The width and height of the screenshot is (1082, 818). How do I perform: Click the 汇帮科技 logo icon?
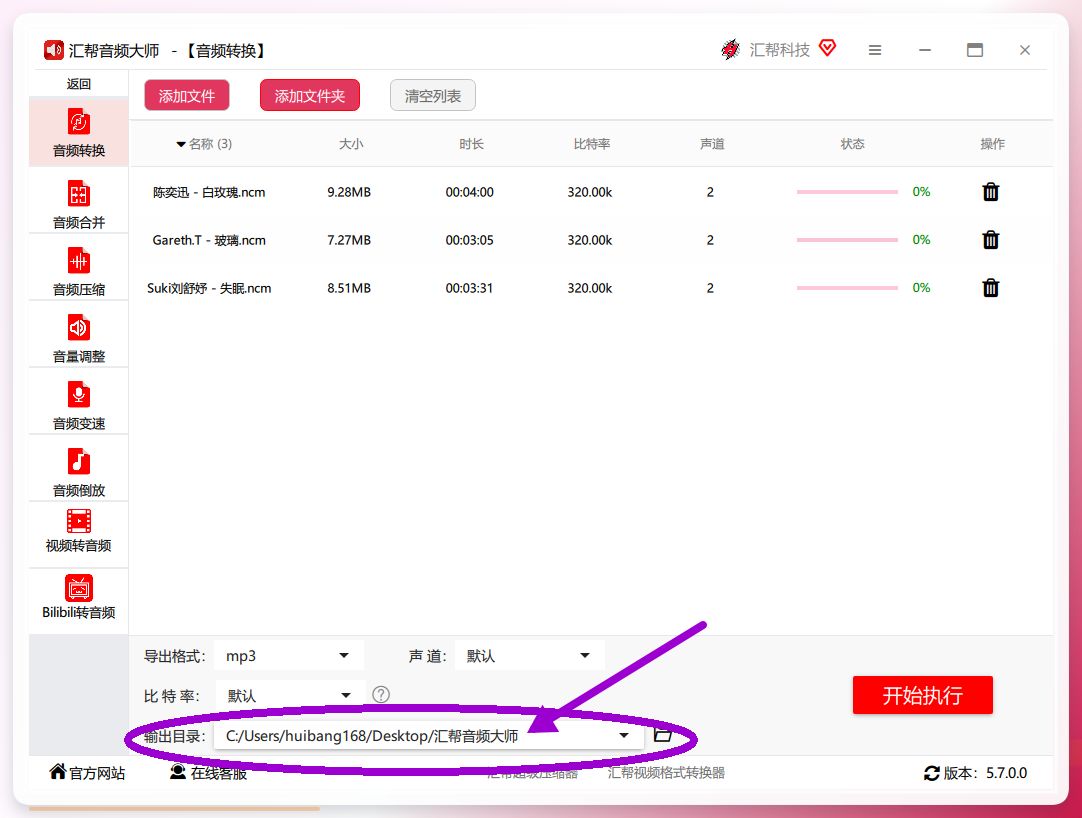click(730, 50)
